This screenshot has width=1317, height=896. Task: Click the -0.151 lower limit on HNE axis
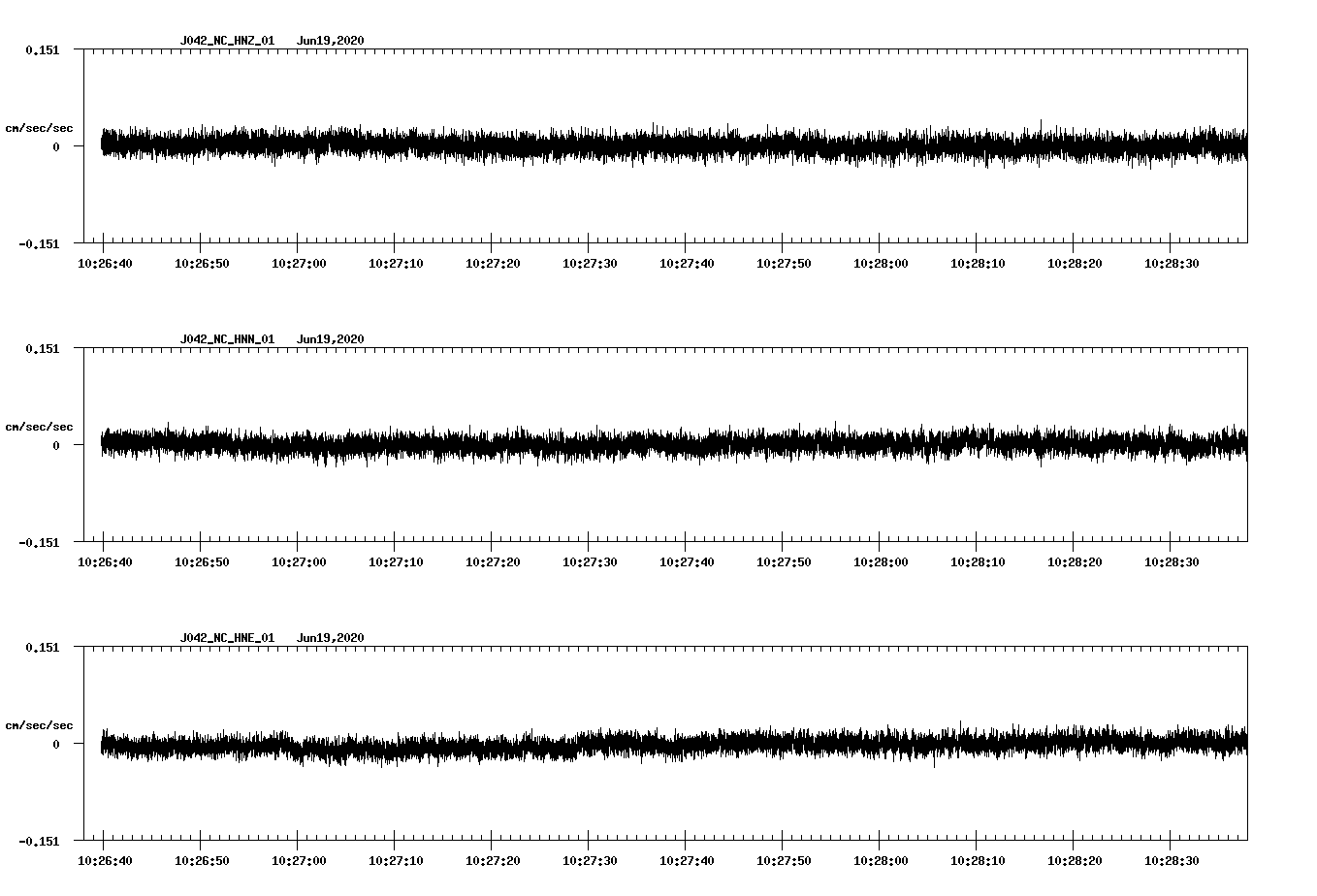click(x=39, y=842)
